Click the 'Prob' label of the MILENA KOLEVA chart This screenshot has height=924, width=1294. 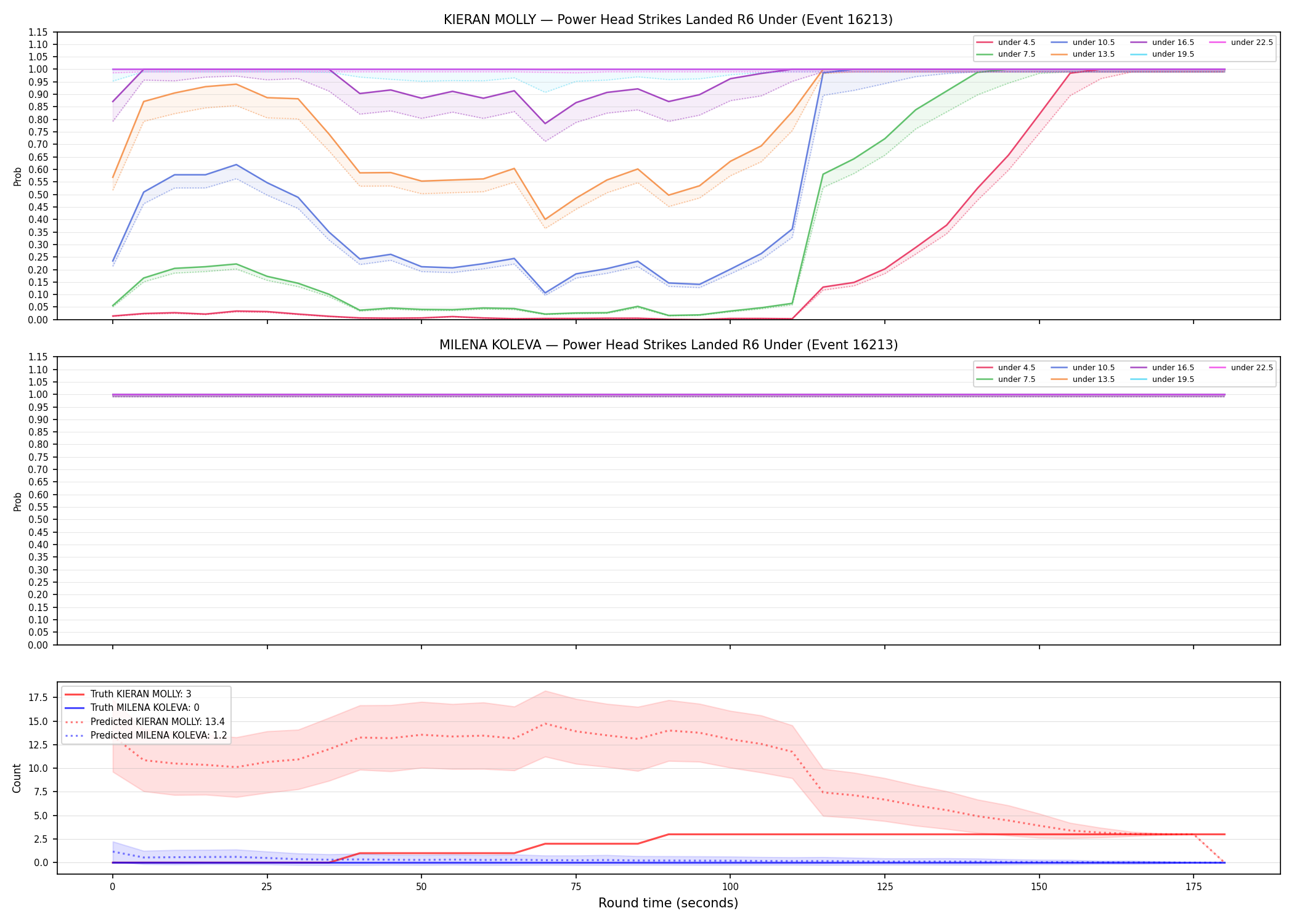(x=18, y=502)
